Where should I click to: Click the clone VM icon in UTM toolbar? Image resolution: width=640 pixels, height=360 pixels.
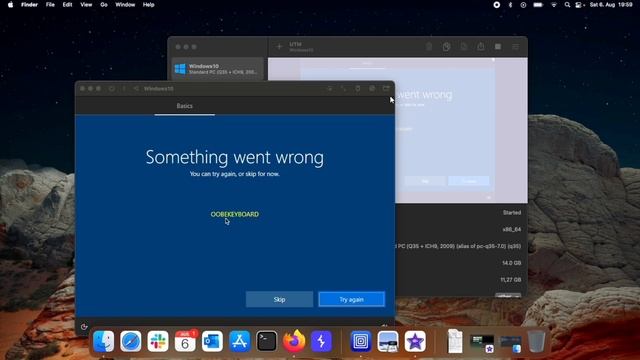click(x=447, y=47)
